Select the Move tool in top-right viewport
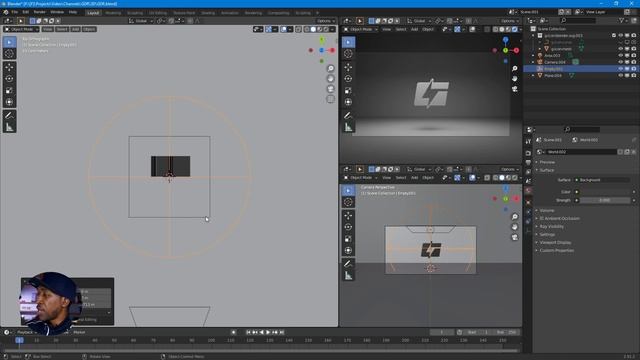 [x=348, y=67]
